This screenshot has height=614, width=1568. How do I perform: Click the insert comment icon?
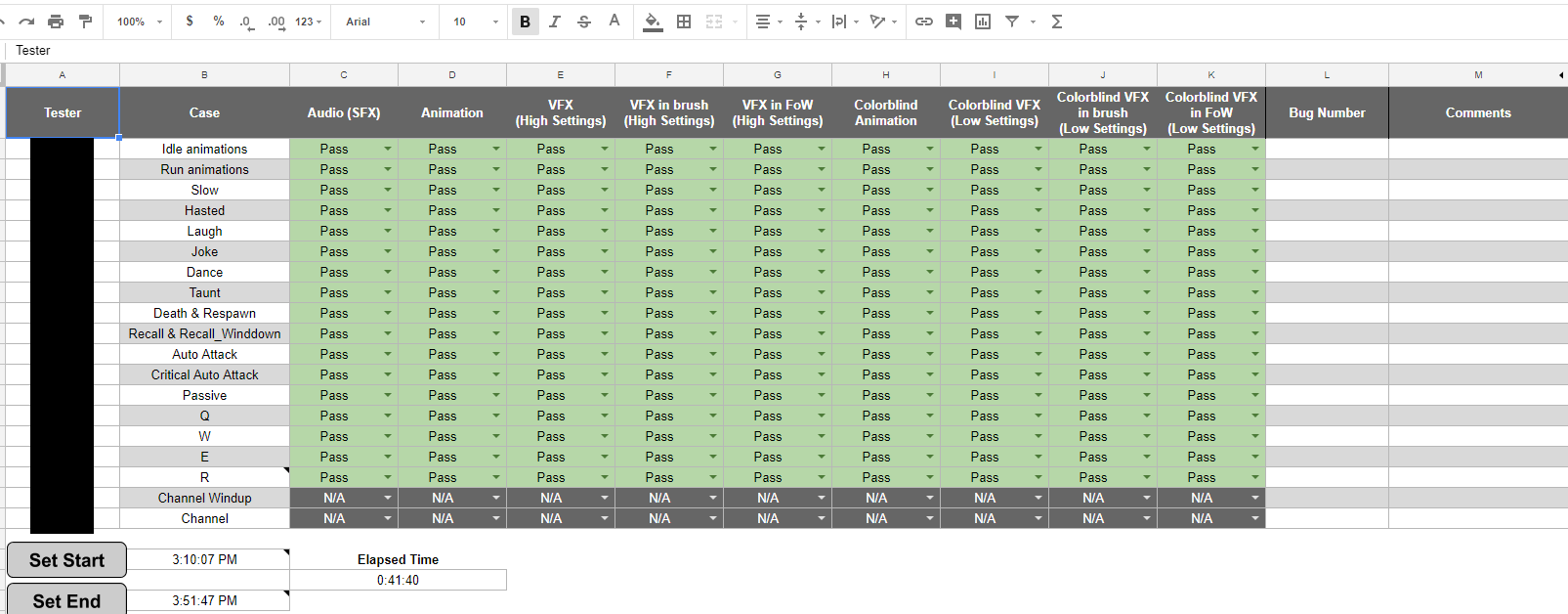tap(954, 22)
